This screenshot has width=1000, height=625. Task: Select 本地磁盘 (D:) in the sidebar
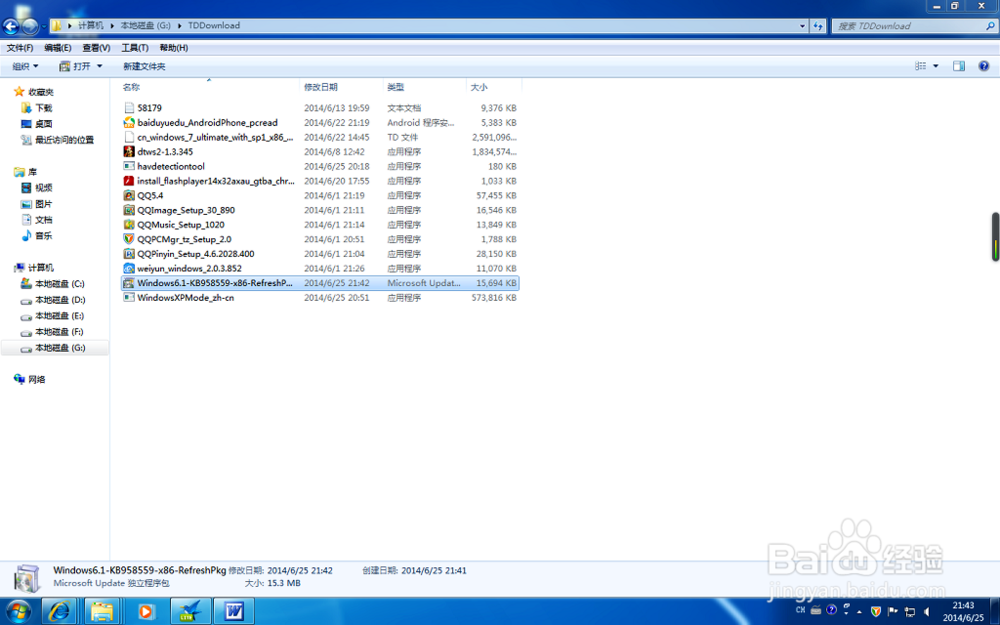coord(53,300)
